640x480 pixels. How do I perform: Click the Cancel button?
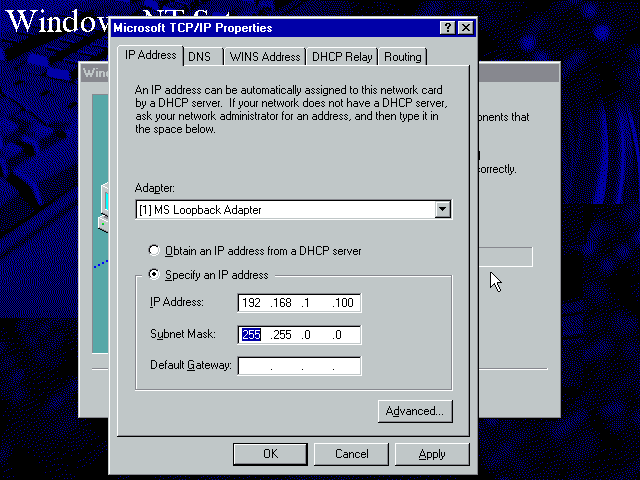351,454
